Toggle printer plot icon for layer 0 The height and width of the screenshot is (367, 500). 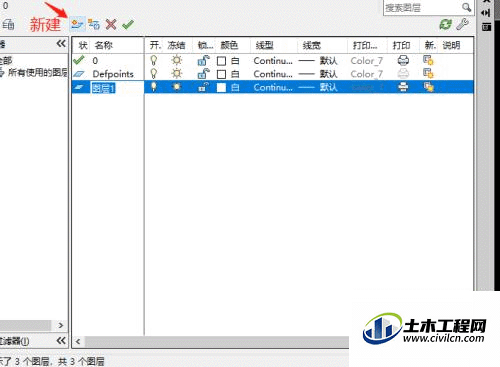pyautogui.click(x=403, y=60)
